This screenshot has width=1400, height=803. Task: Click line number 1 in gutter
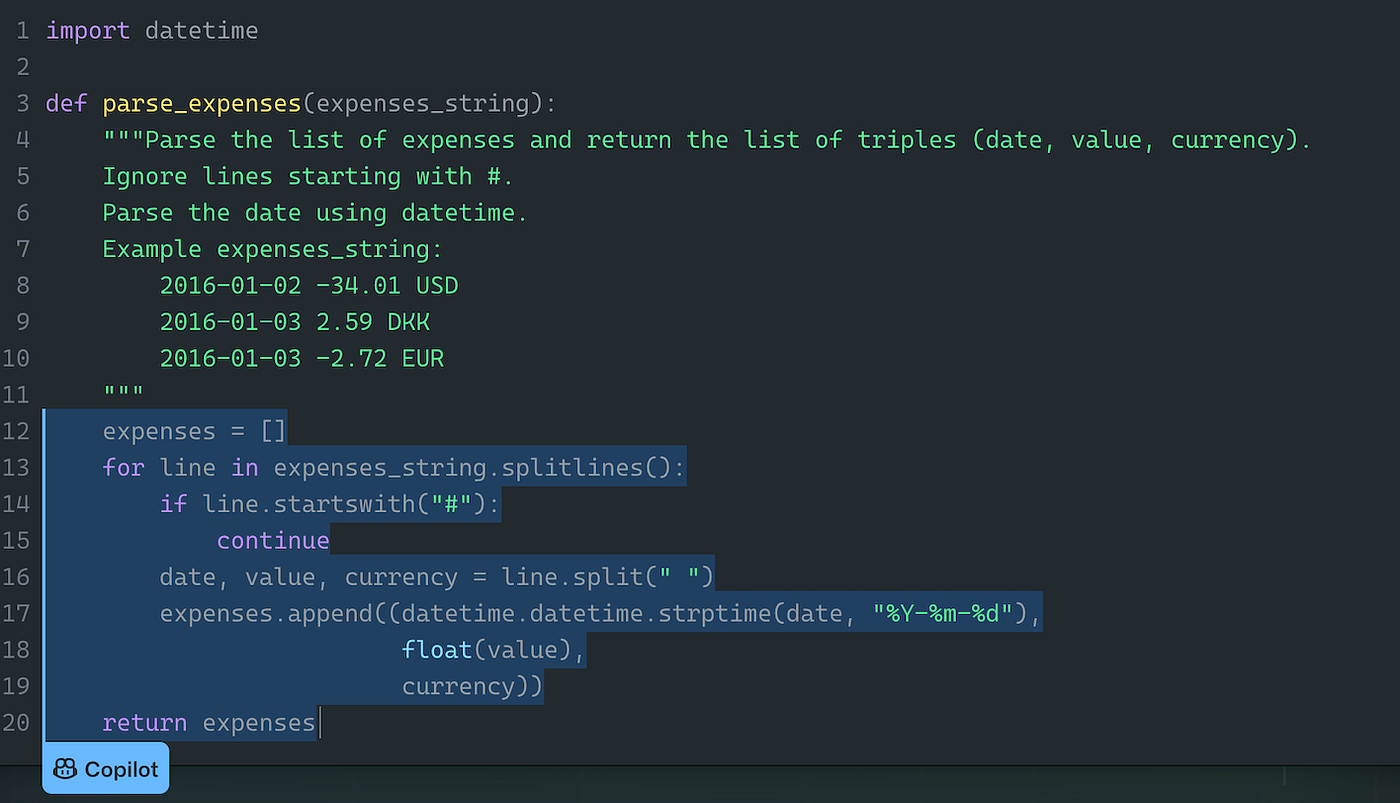[x=22, y=31]
